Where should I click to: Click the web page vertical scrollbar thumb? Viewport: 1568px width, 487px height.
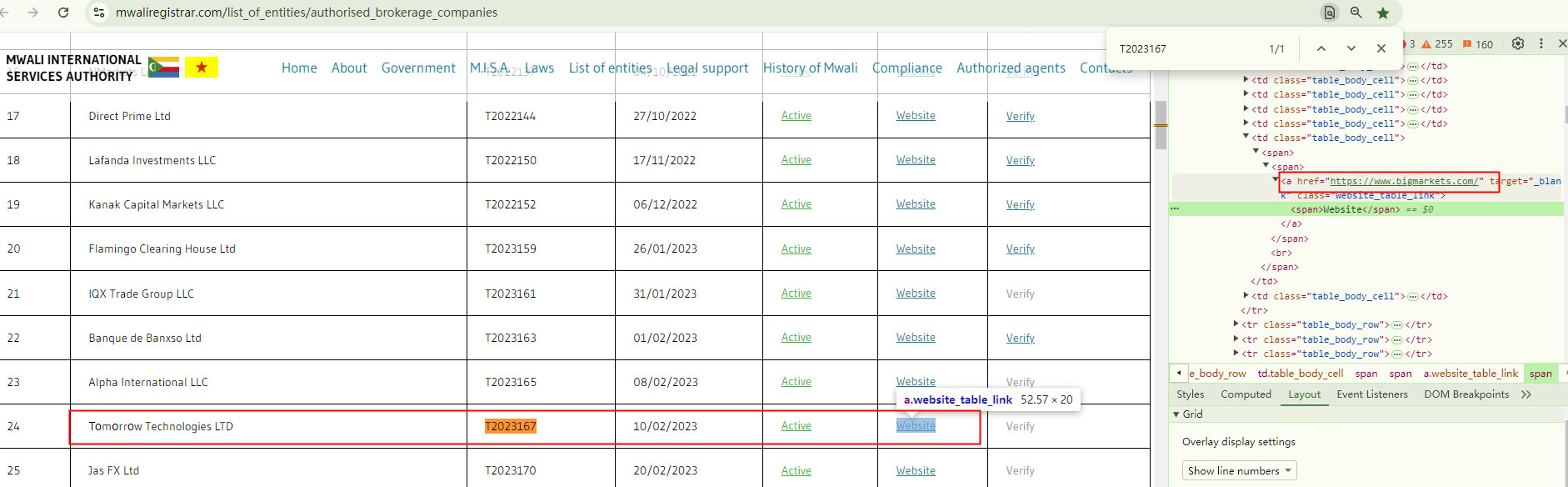[x=1161, y=125]
